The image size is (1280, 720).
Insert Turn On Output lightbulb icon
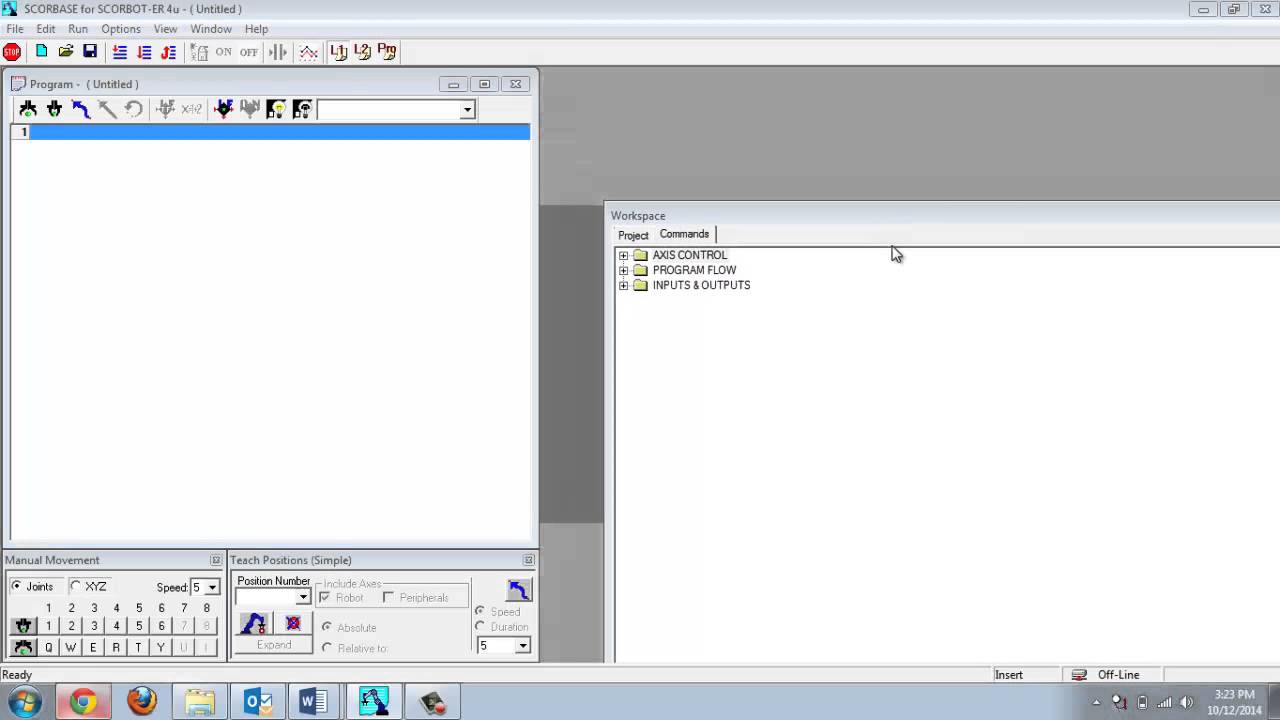coord(276,109)
